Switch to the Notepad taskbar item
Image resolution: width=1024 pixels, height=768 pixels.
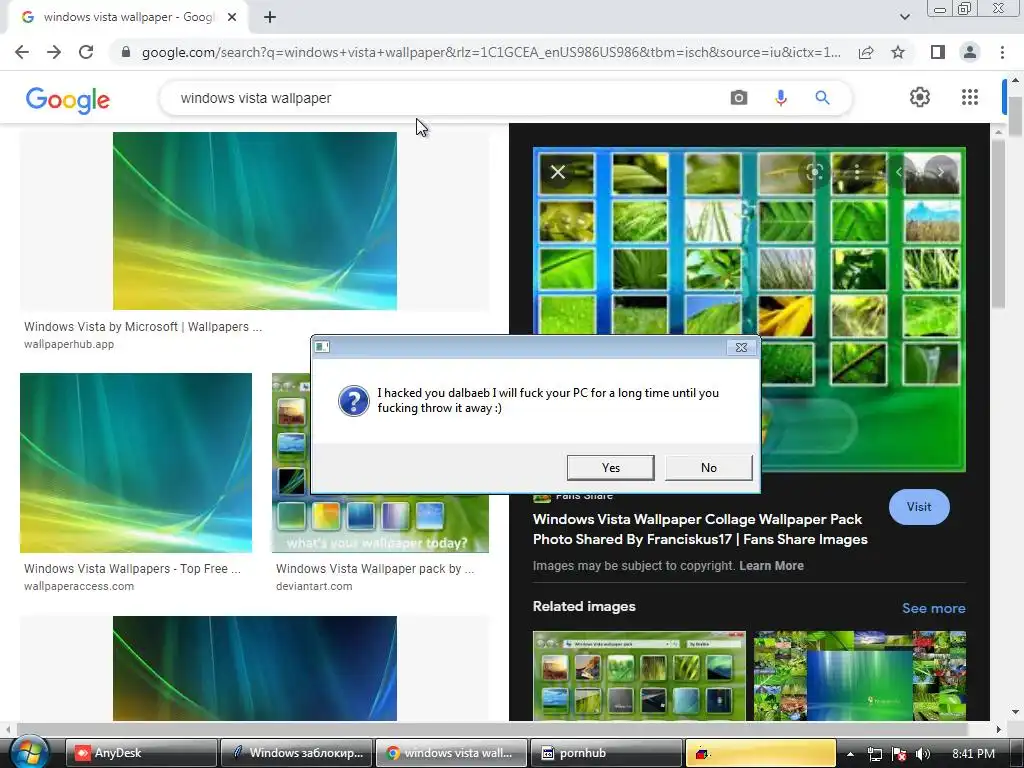(606, 753)
